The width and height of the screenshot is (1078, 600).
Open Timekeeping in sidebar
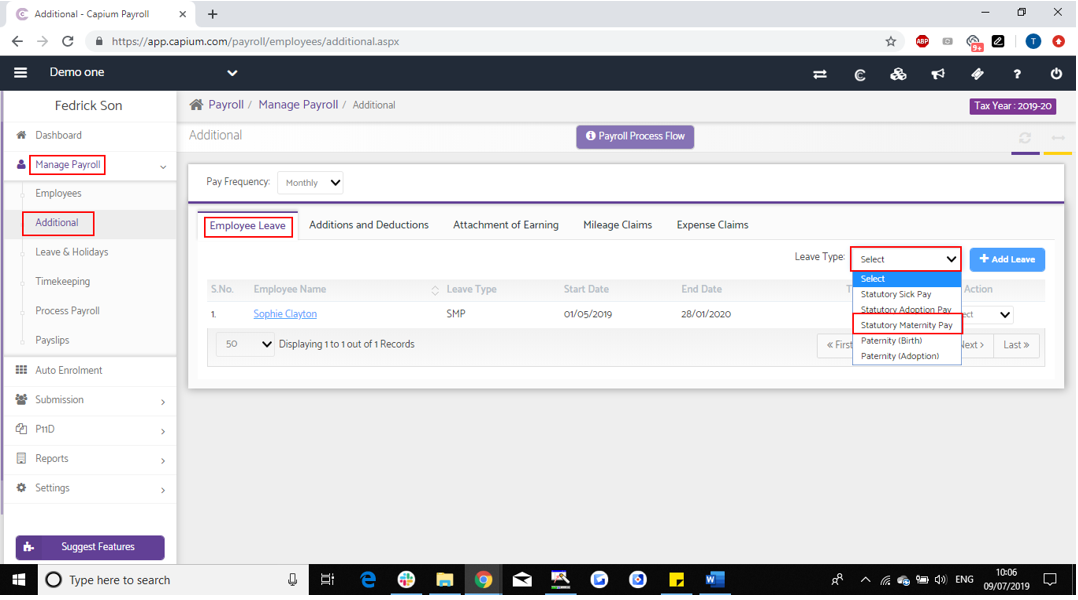pos(63,281)
